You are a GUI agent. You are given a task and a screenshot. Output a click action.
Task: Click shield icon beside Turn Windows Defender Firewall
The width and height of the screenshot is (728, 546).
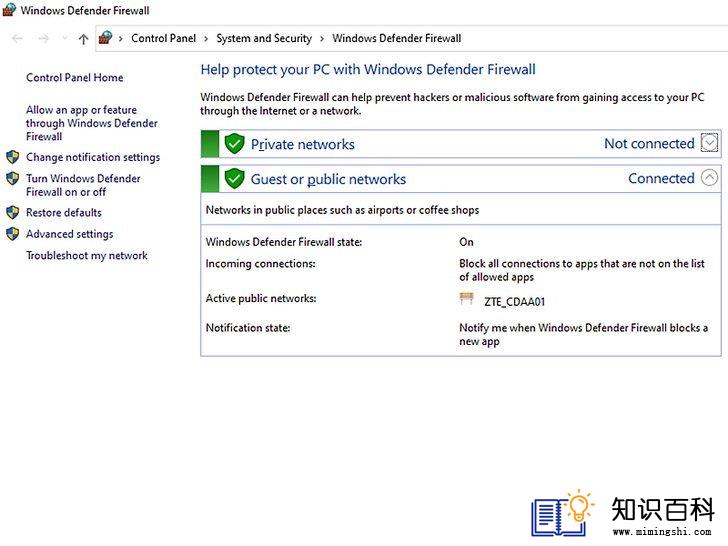click(x=13, y=178)
